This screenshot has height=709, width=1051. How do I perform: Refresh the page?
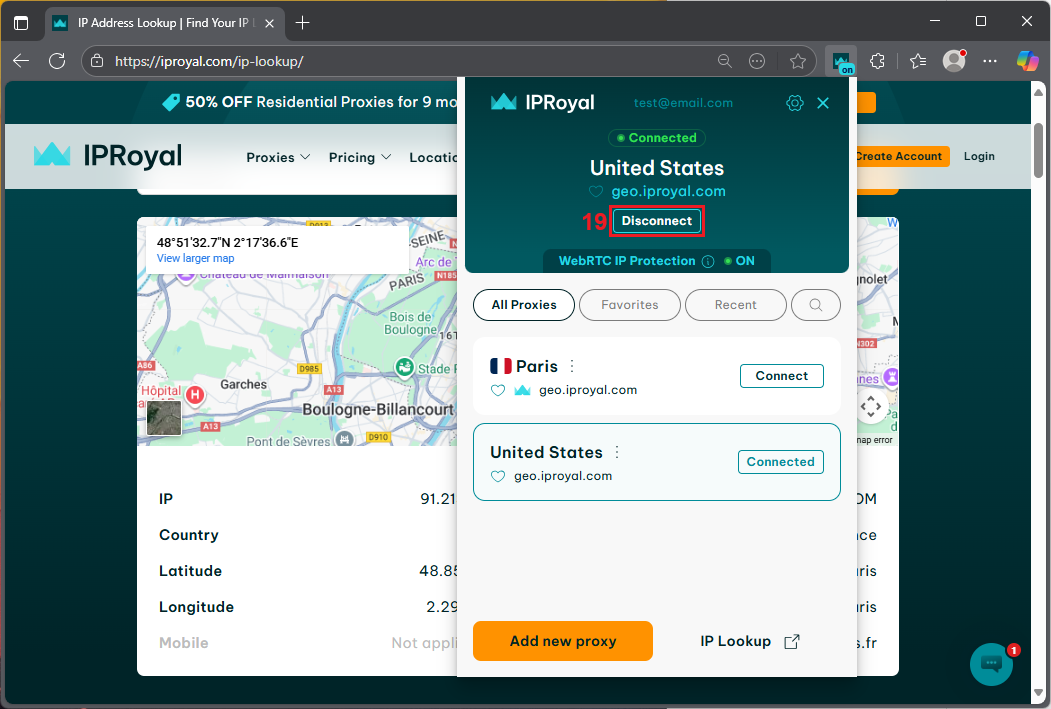tap(57, 61)
